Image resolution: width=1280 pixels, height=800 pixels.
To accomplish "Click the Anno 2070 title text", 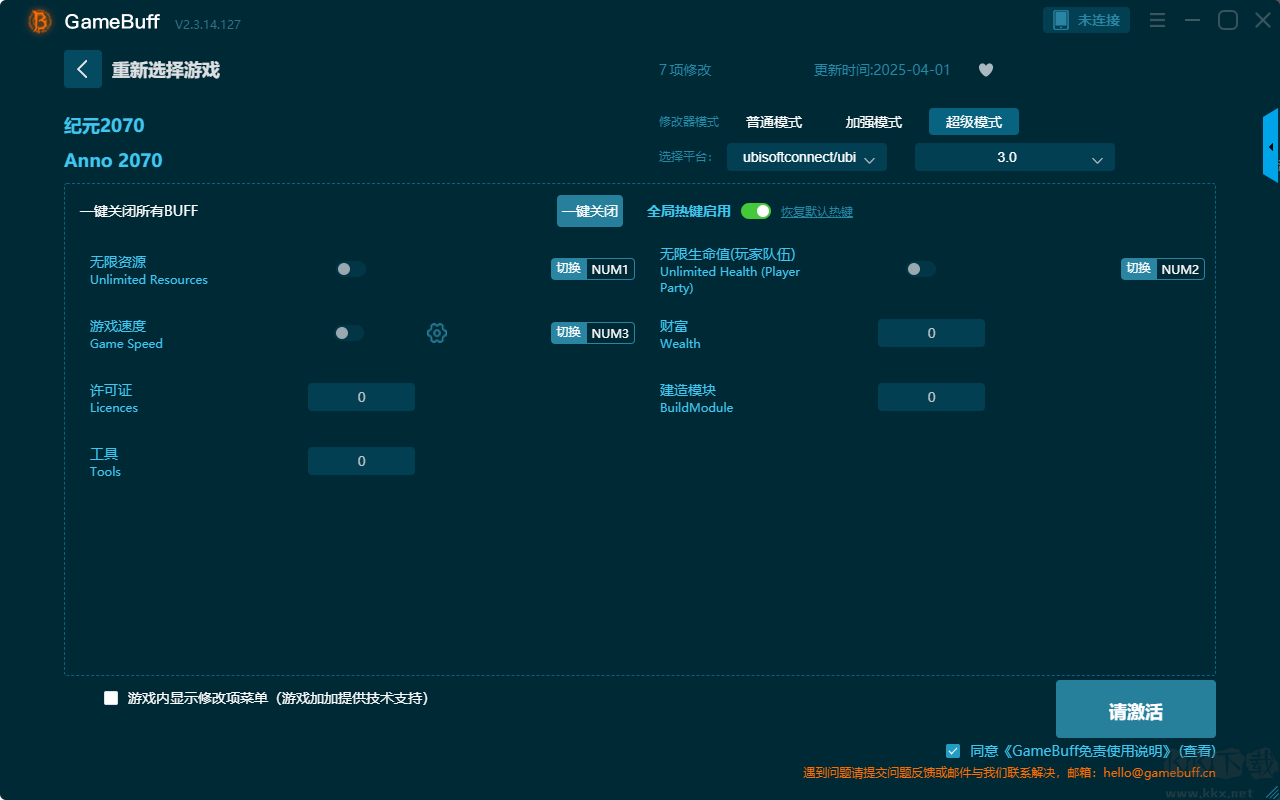I will [113, 160].
